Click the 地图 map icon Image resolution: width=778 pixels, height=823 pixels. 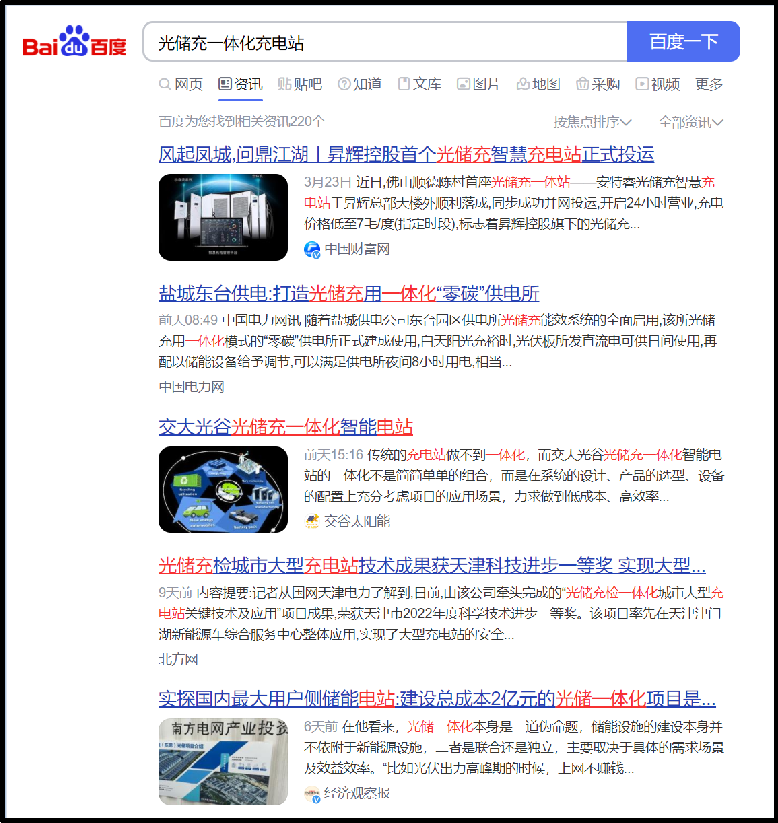tap(523, 83)
